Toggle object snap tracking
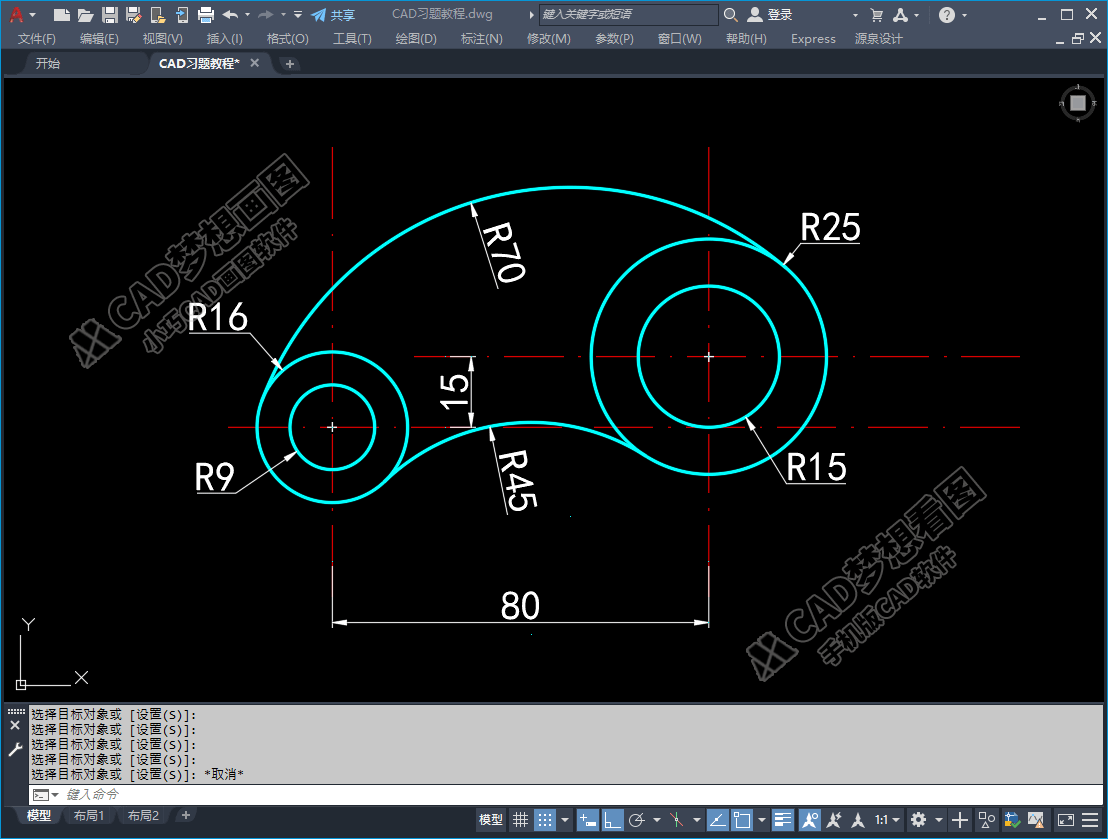The width and height of the screenshot is (1108, 839). (x=717, y=820)
